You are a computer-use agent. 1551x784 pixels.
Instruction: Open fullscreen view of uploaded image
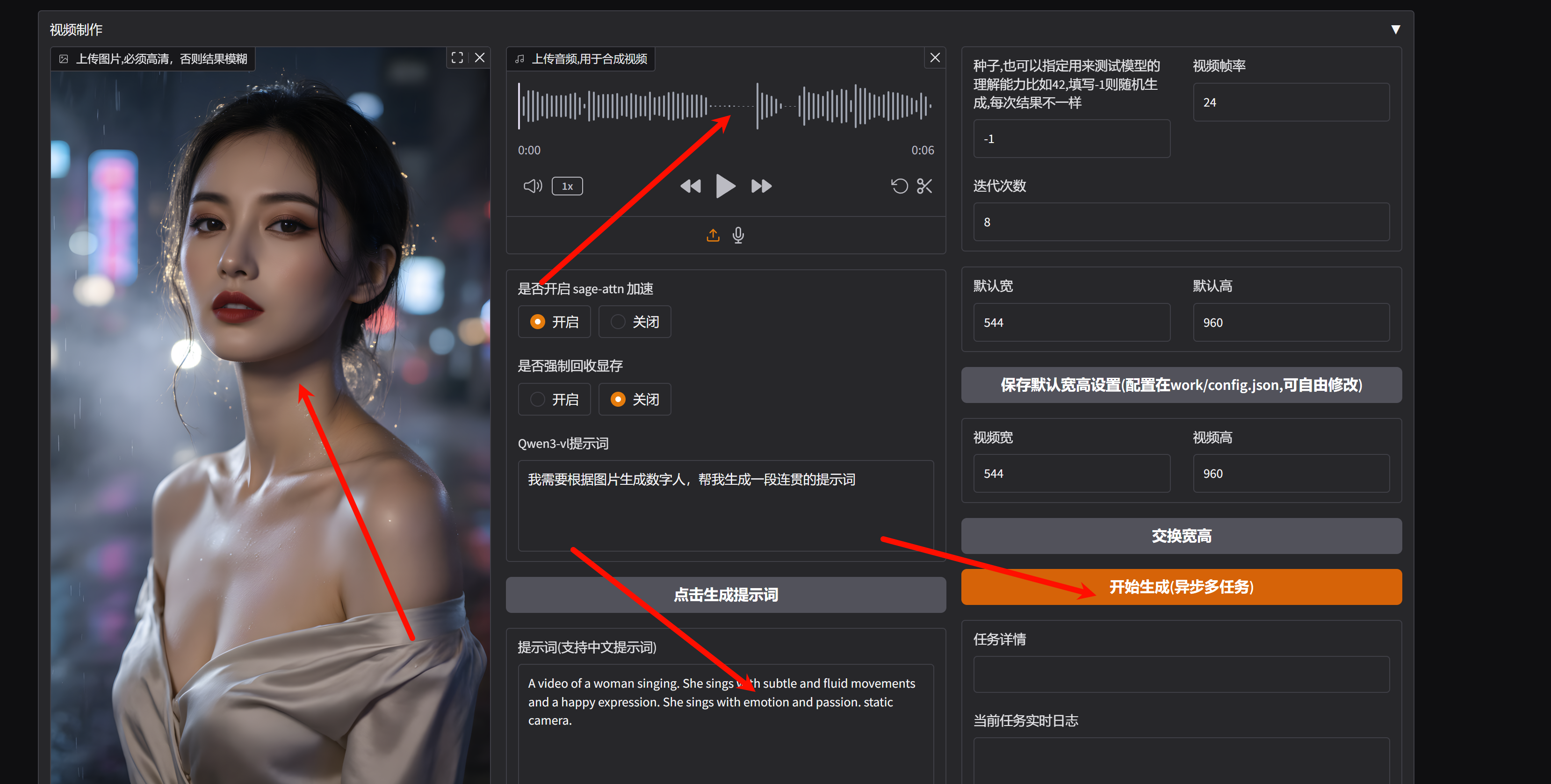pos(457,58)
